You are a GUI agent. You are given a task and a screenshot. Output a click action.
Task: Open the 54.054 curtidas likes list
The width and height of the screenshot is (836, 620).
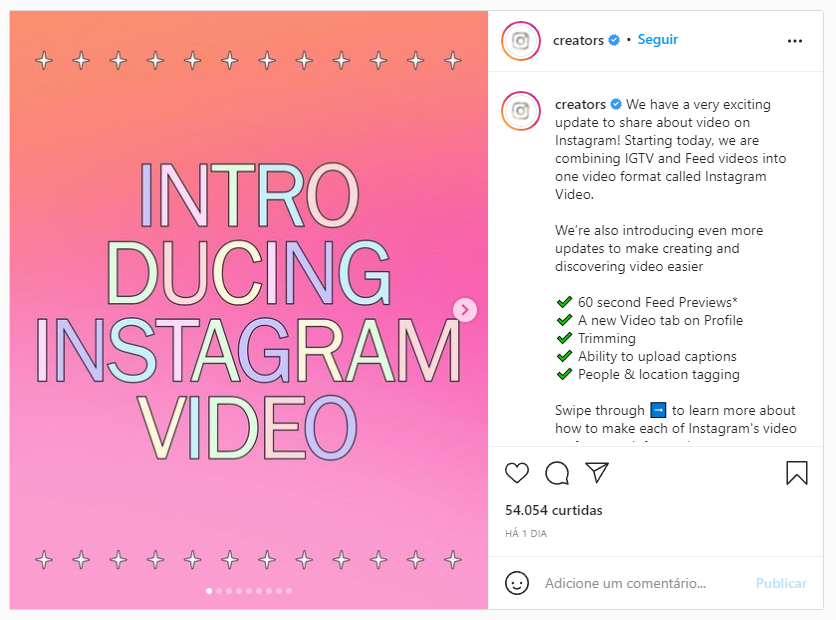553,510
